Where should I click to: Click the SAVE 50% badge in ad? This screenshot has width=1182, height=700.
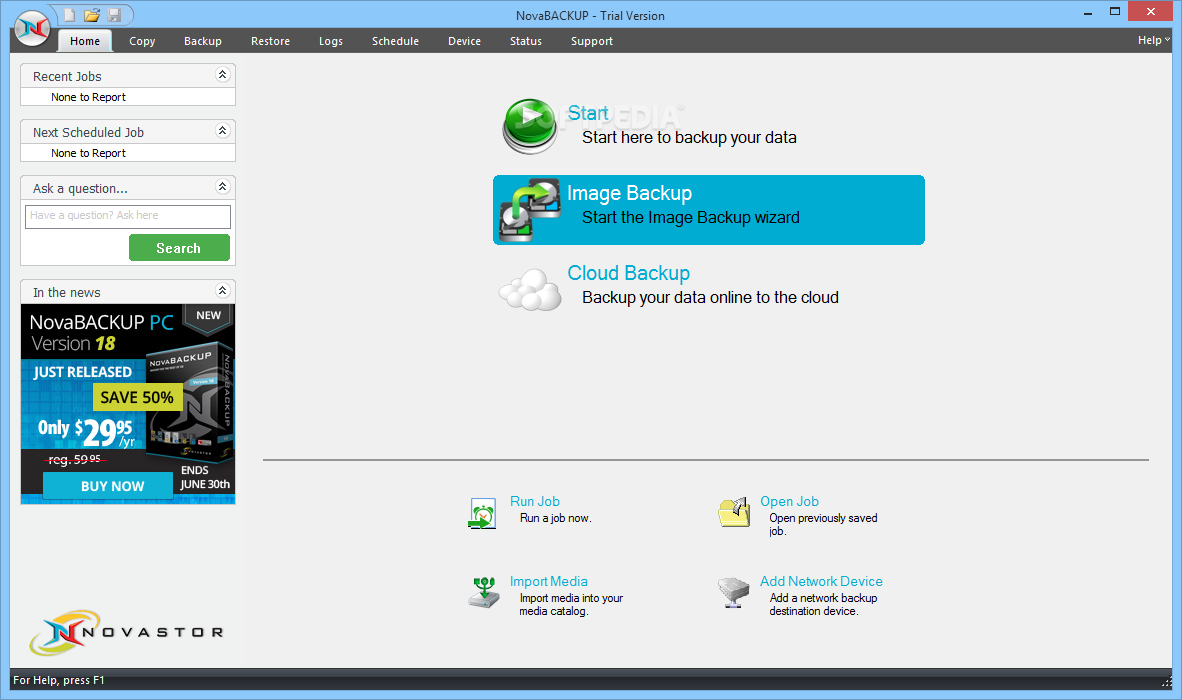click(x=137, y=397)
